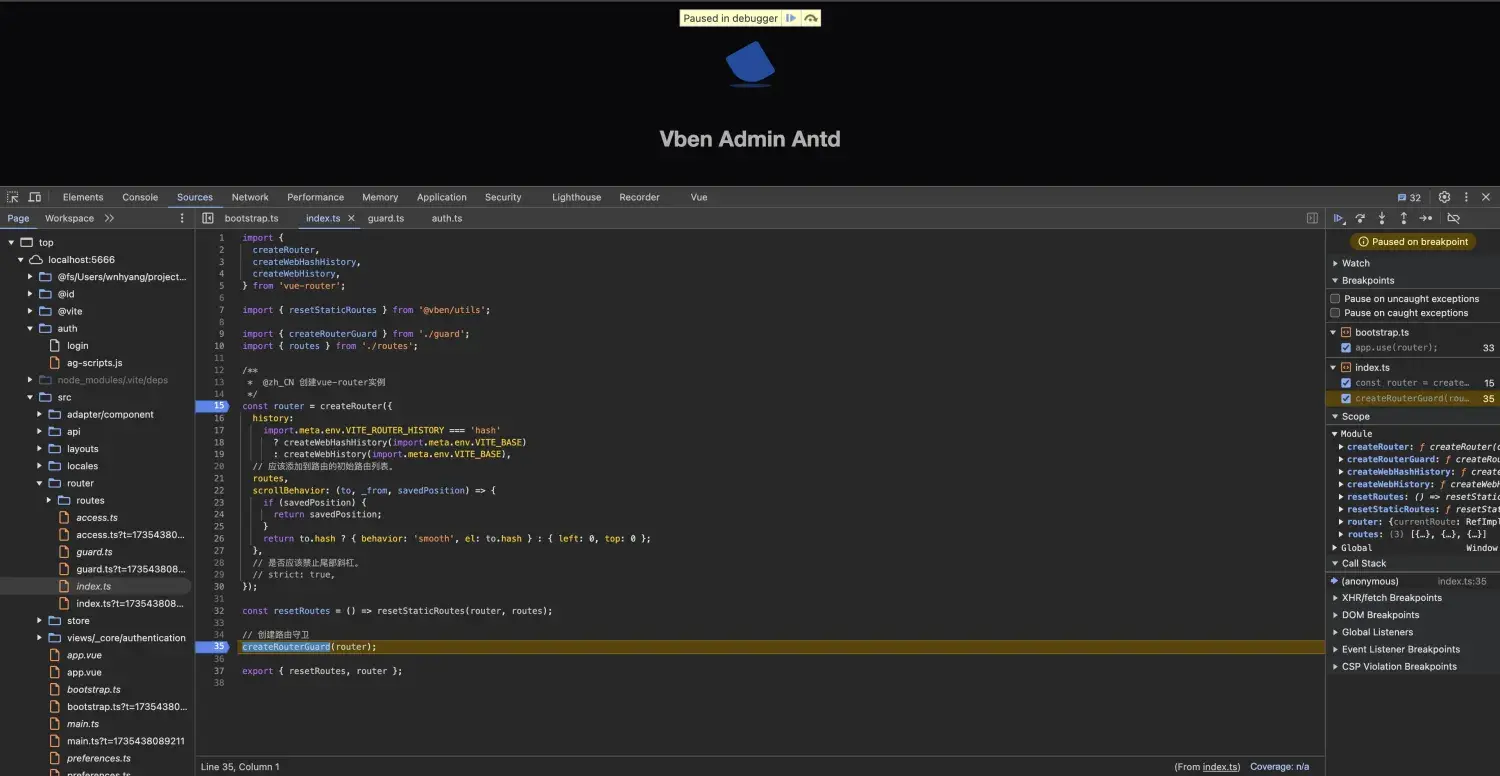
Task: Expand the @vite folder in tree
Action: tap(30, 311)
